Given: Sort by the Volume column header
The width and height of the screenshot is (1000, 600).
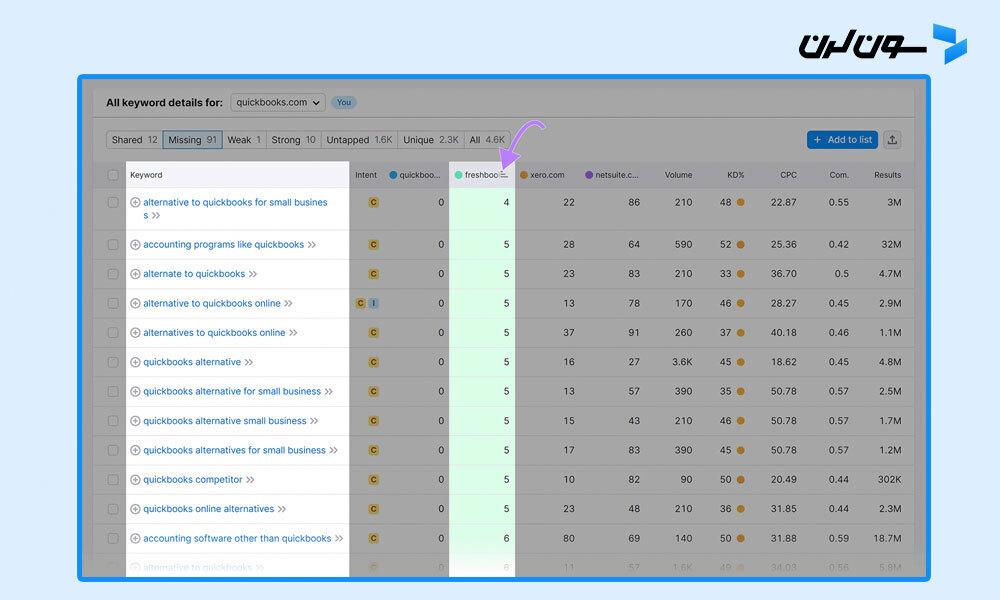Looking at the screenshot, I should (679, 175).
